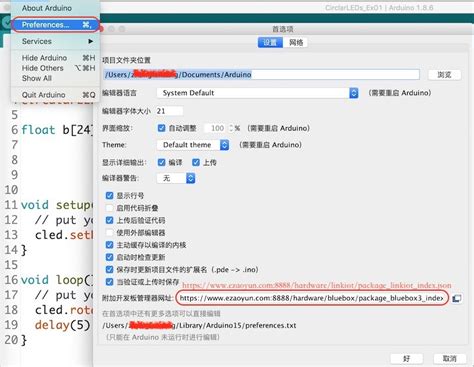Enable 启用代码折叠 checkbox

(109, 208)
